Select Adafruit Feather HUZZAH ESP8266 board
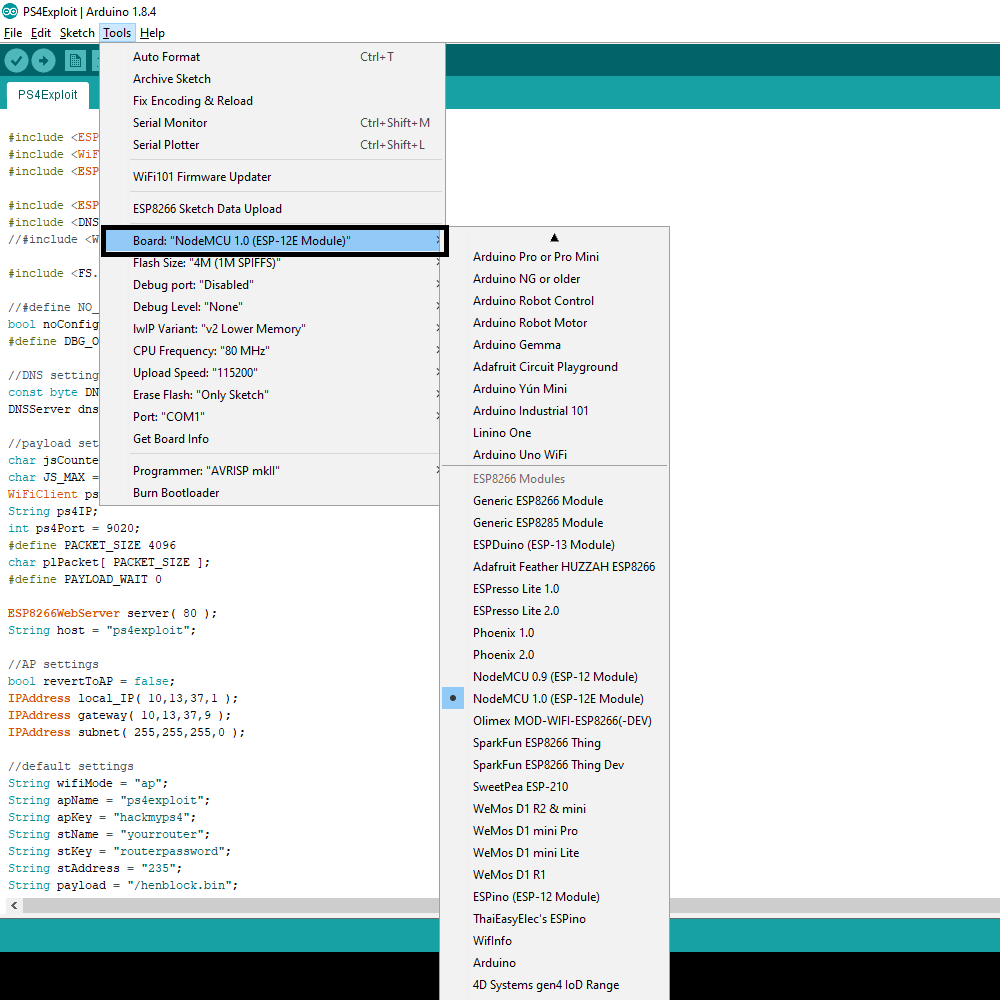 pos(554,566)
